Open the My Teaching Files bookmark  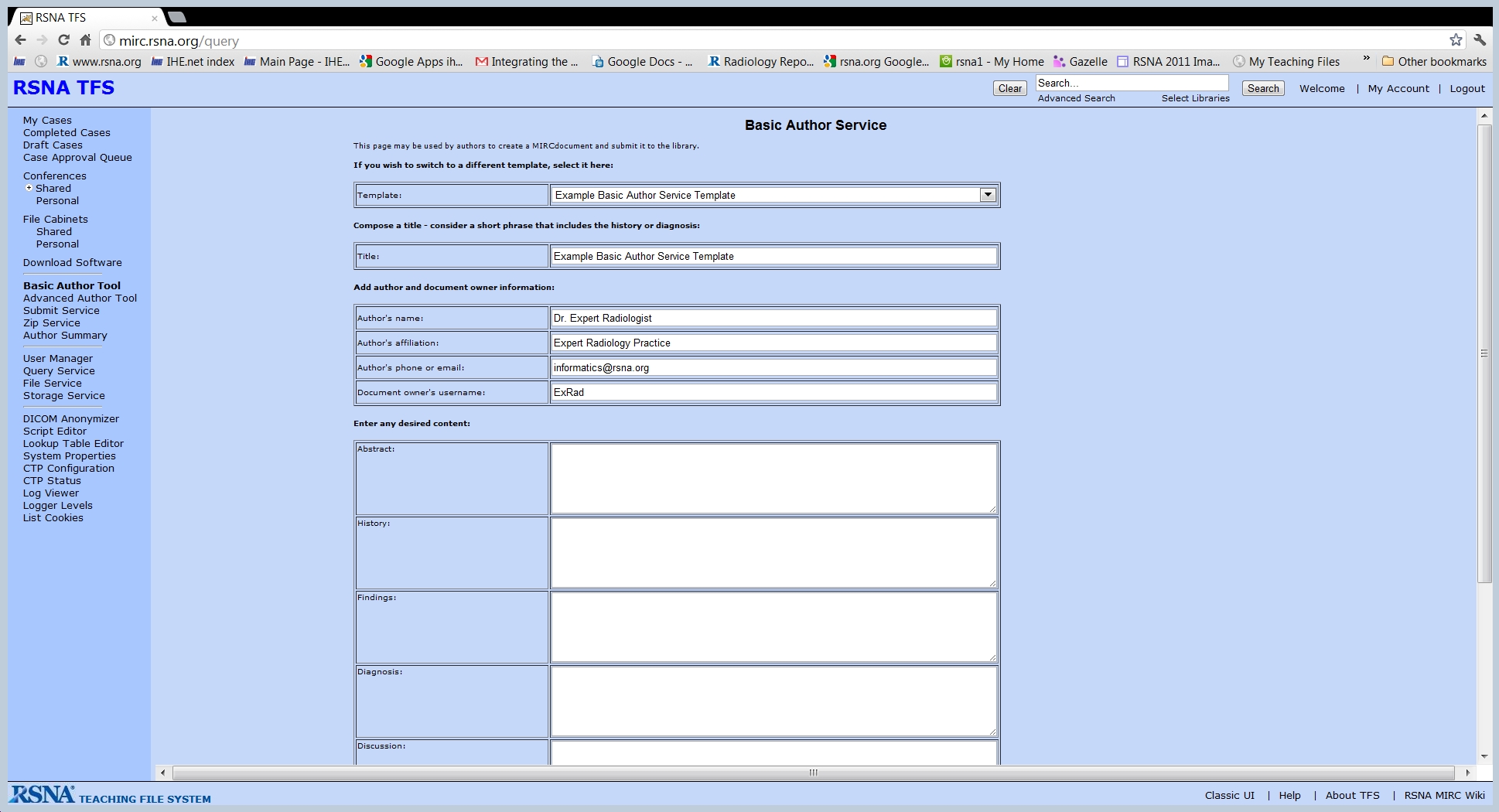pos(1286,62)
